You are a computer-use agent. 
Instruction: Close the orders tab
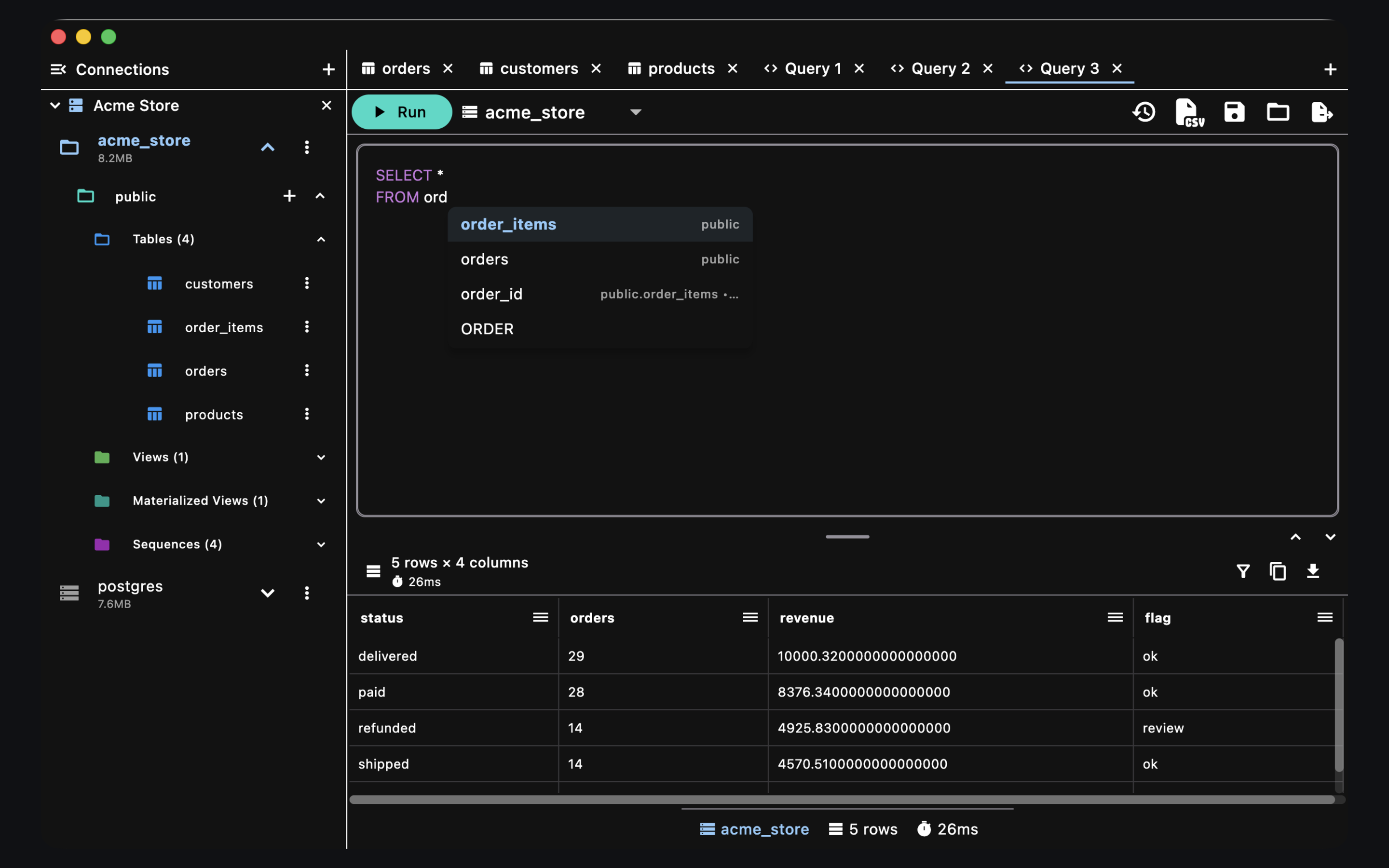click(x=448, y=69)
